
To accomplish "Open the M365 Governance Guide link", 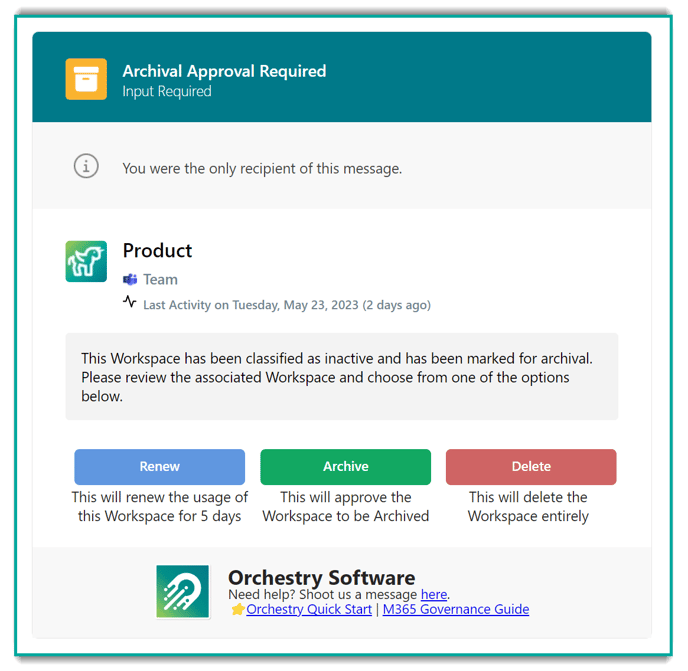I will [x=456, y=609].
